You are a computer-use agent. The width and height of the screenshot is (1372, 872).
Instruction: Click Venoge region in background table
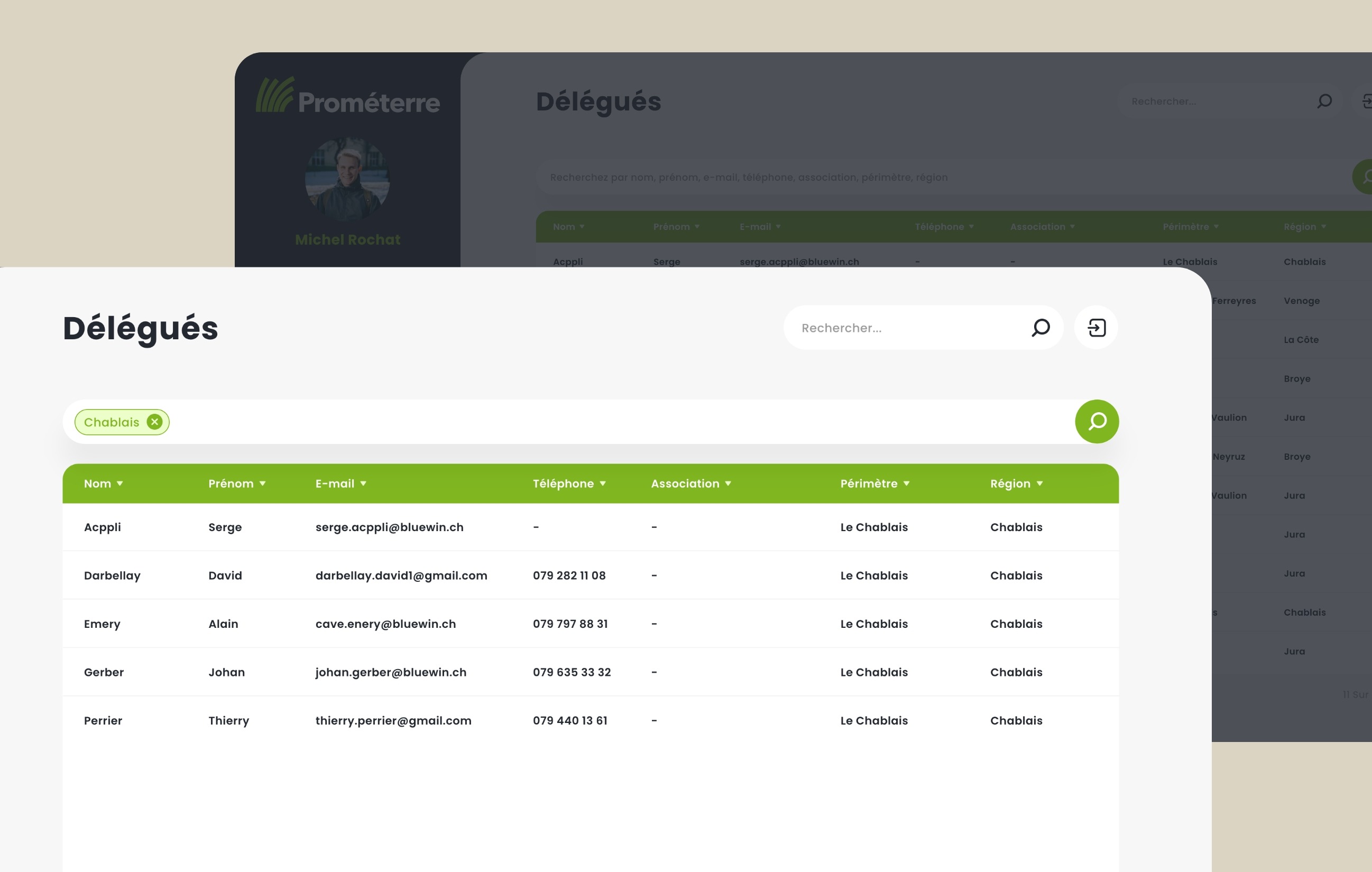pyautogui.click(x=1302, y=301)
